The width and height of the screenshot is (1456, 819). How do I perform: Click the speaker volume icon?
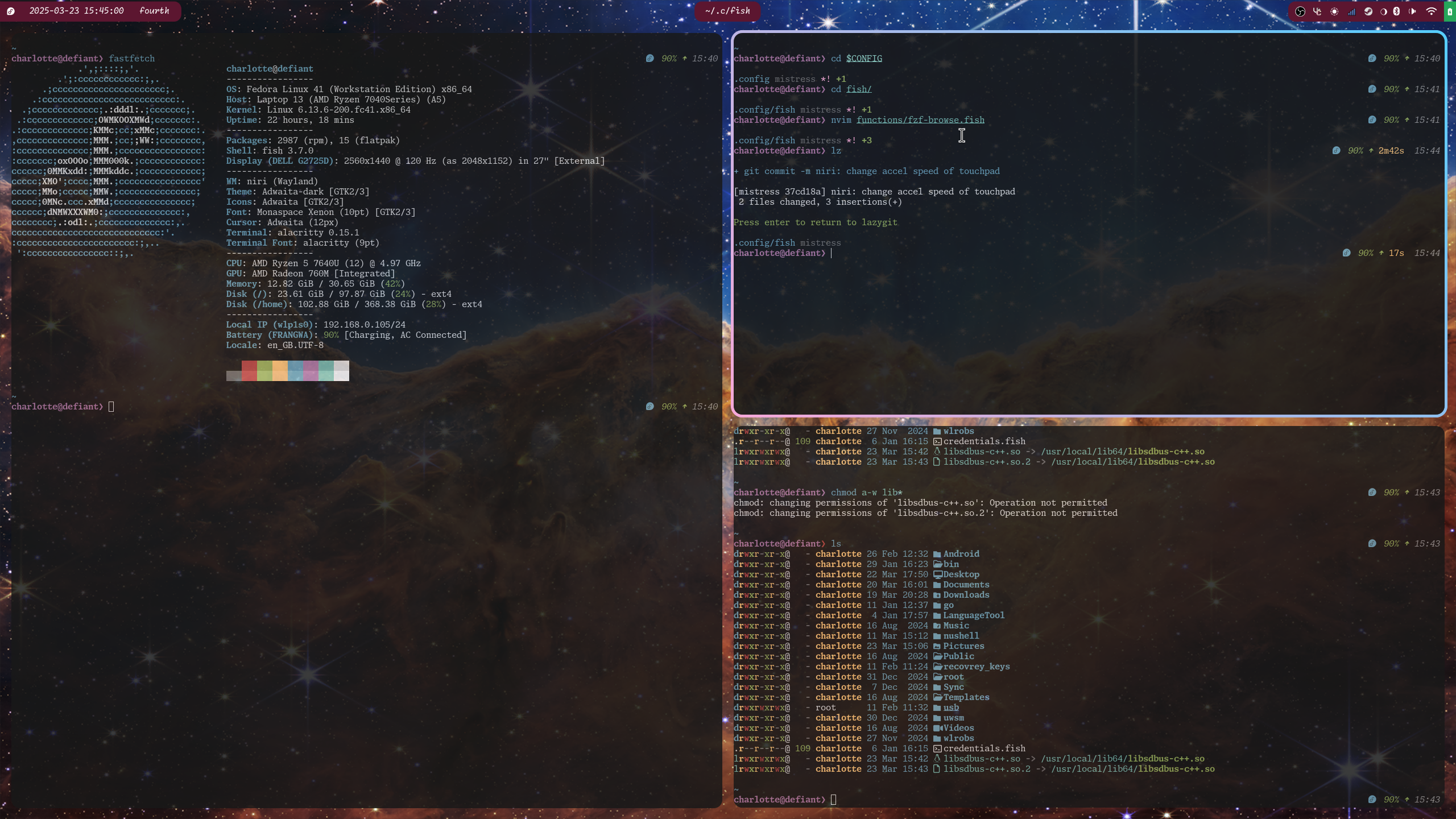(1412, 11)
